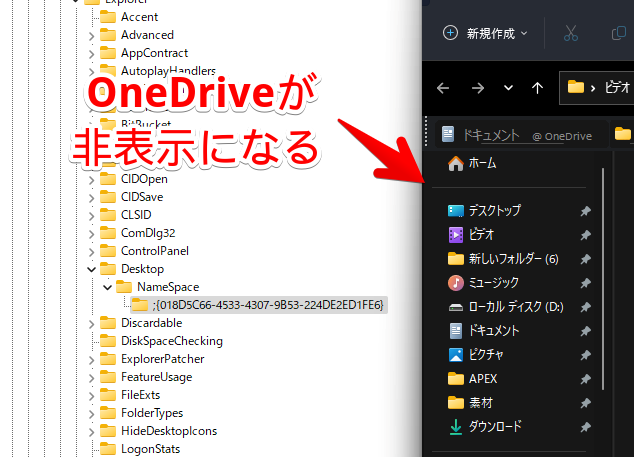Click the Desktop key folder icon
634x457 pixels.
108,269
